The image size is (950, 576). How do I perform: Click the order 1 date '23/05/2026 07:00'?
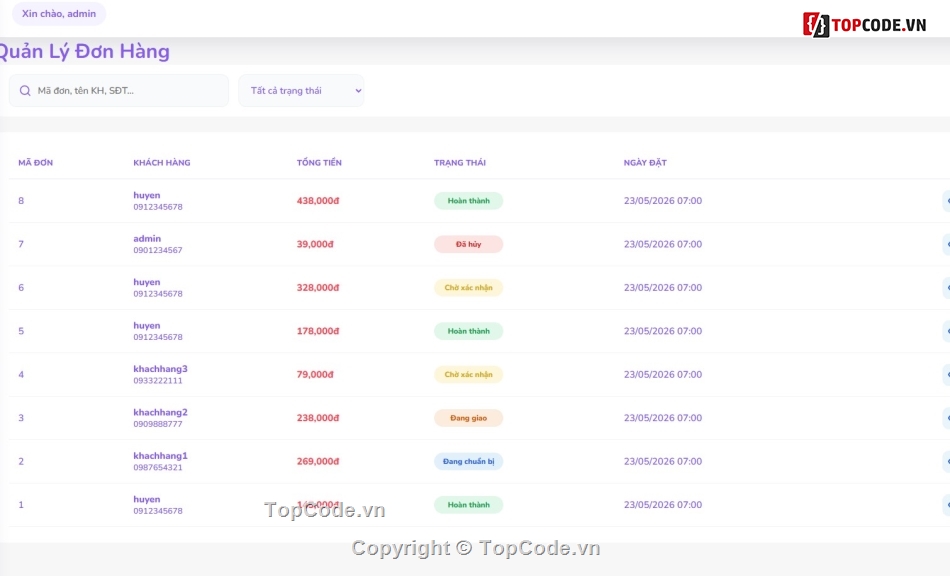click(x=663, y=505)
